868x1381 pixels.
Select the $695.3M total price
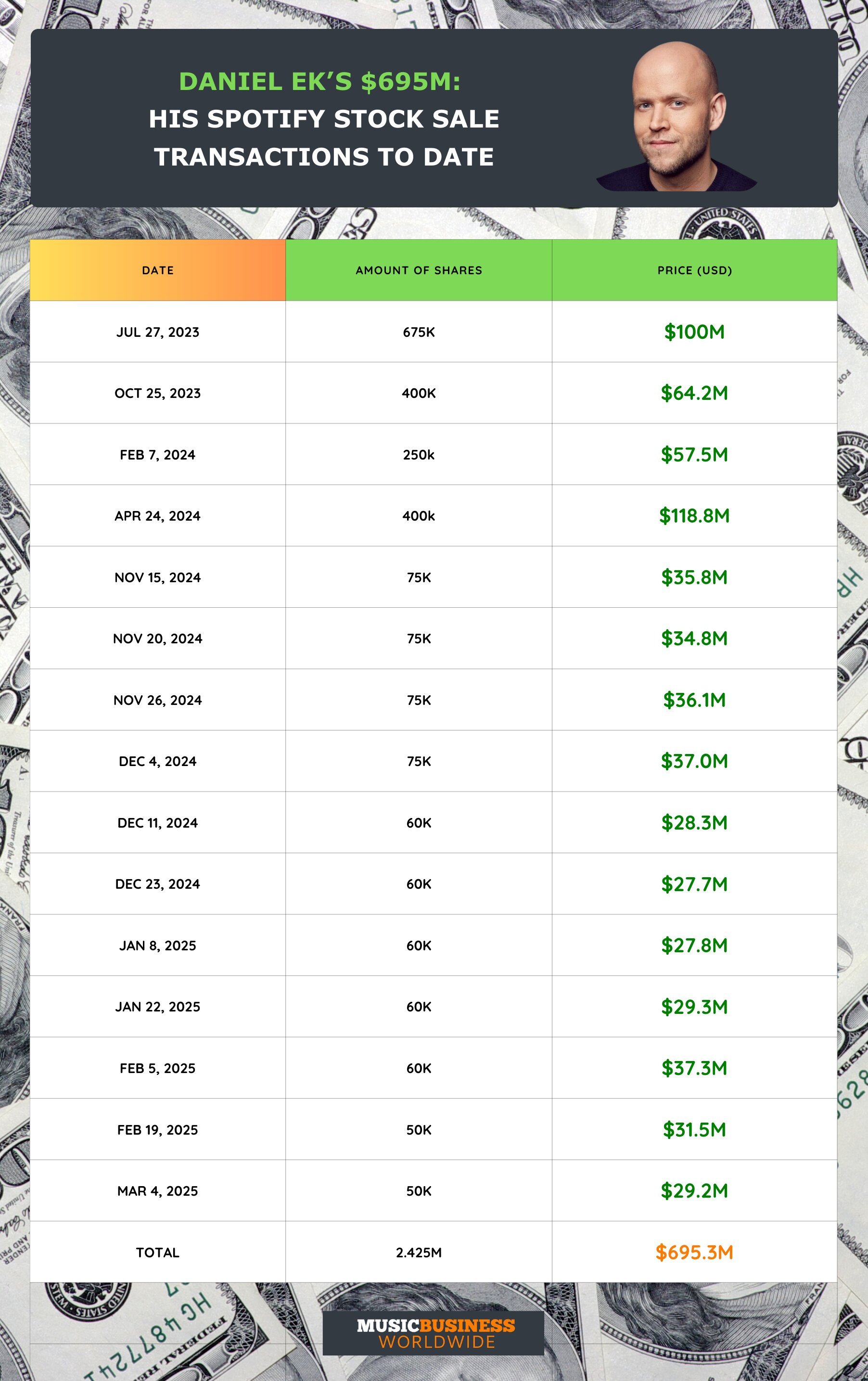694,1252
